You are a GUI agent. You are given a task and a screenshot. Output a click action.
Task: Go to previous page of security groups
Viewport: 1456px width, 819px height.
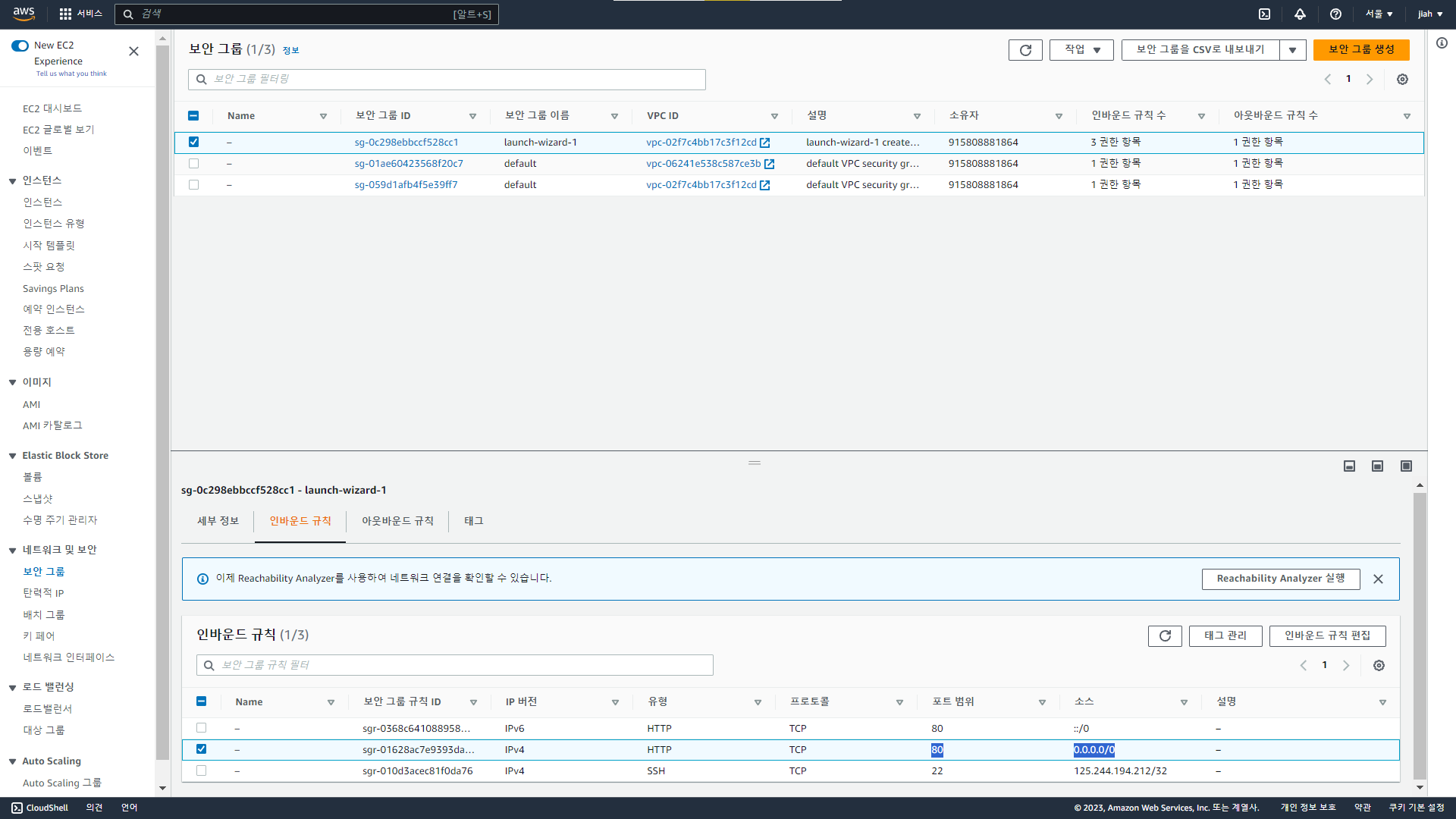tap(1328, 80)
